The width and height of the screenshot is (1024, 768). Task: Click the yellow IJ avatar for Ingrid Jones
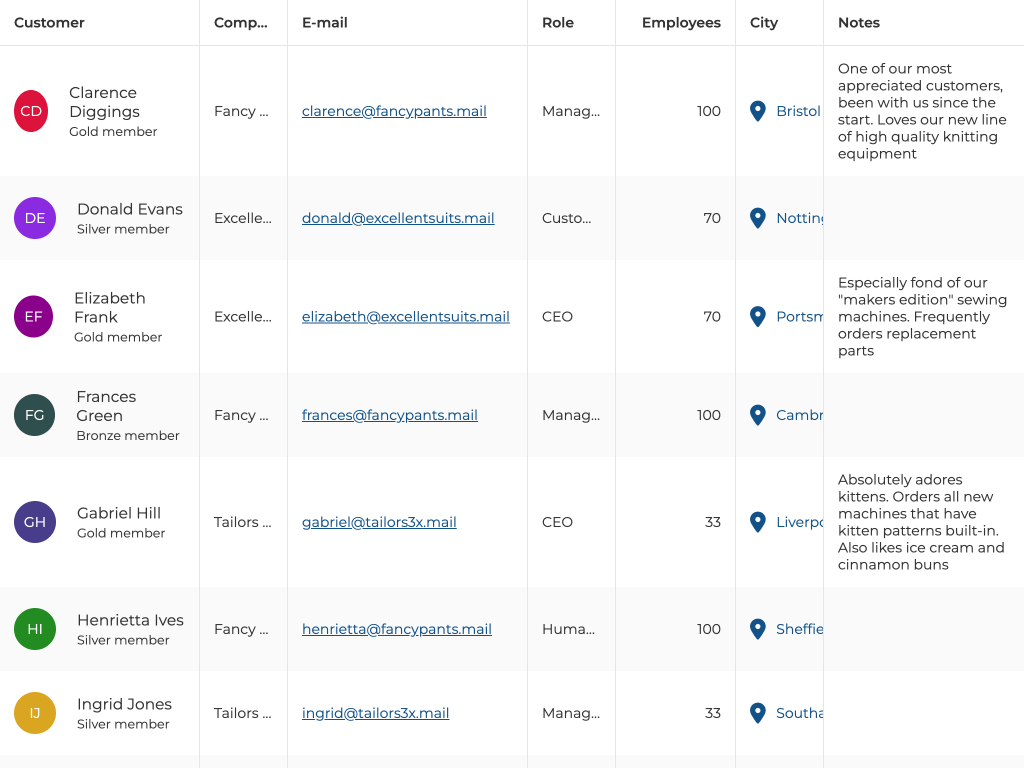click(x=35, y=713)
